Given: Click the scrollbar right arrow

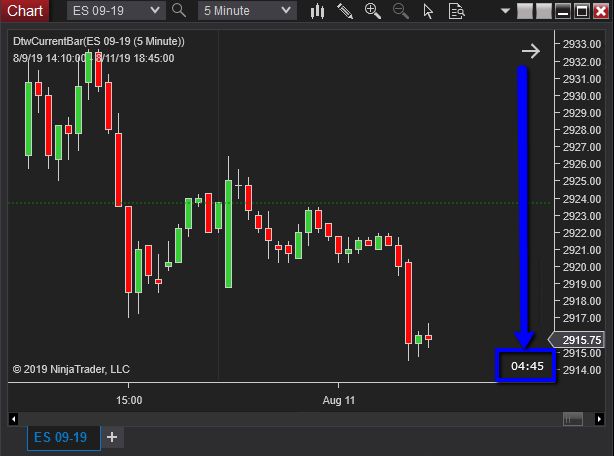Looking at the screenshot, I should (x=599, y=419).
